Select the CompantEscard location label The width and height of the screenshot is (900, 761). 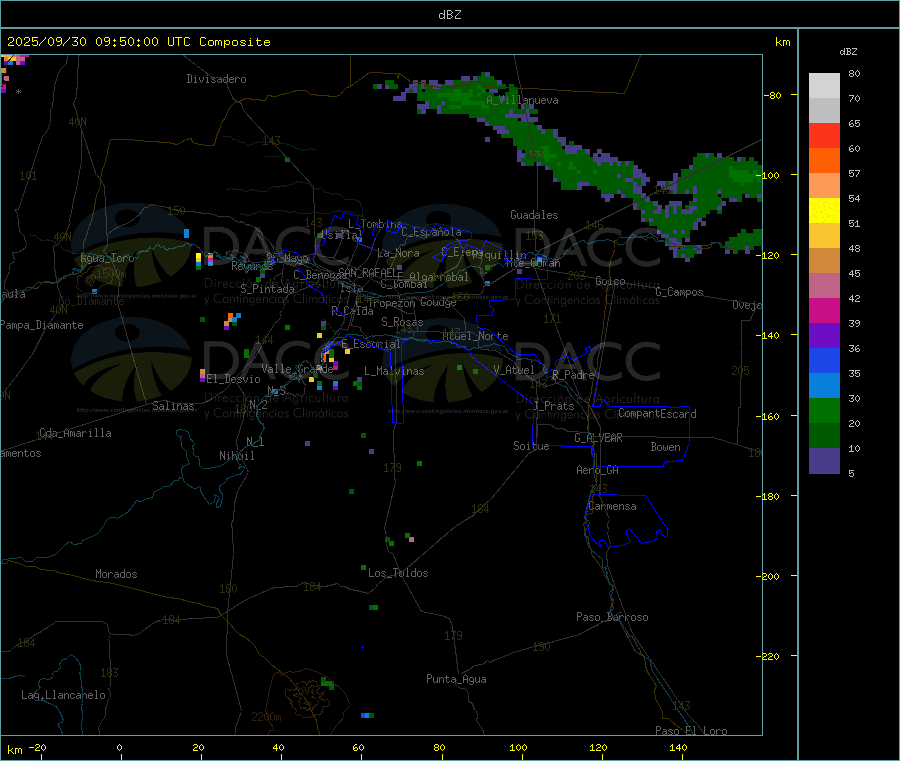pos(657,413)
